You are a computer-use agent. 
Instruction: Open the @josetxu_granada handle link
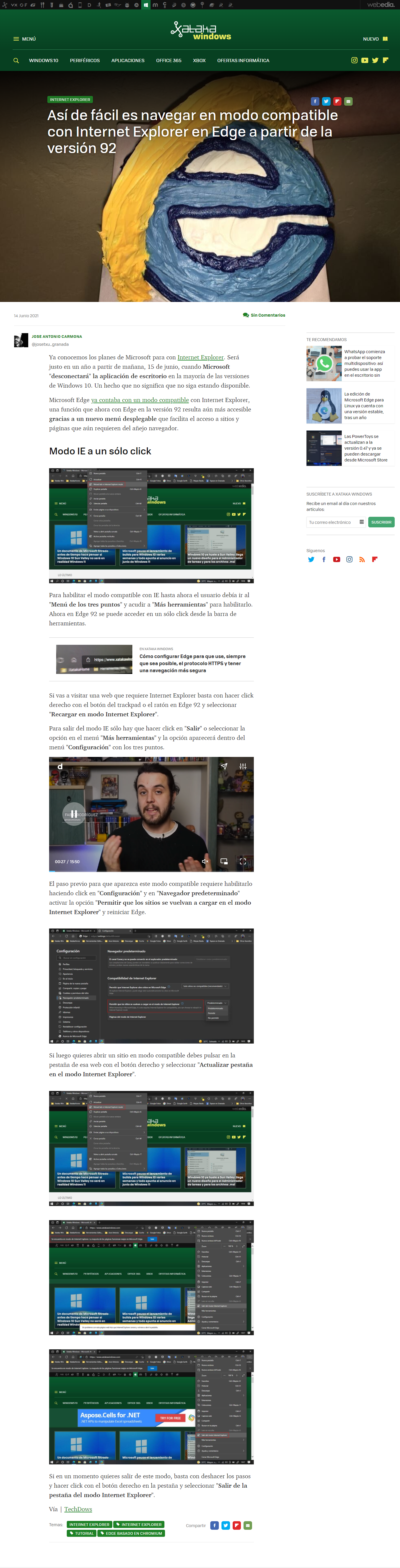click(50, 345)
